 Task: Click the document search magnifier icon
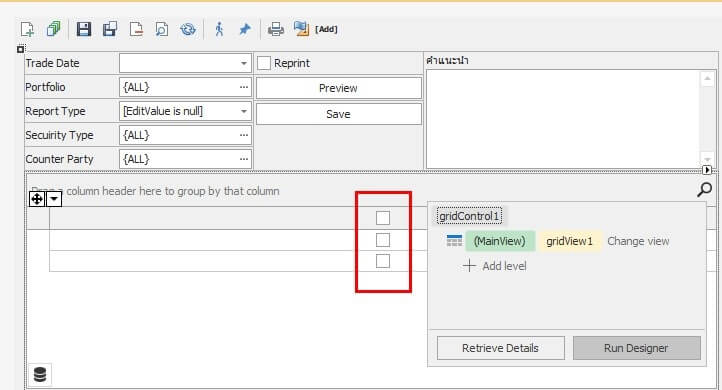point(162,29)
